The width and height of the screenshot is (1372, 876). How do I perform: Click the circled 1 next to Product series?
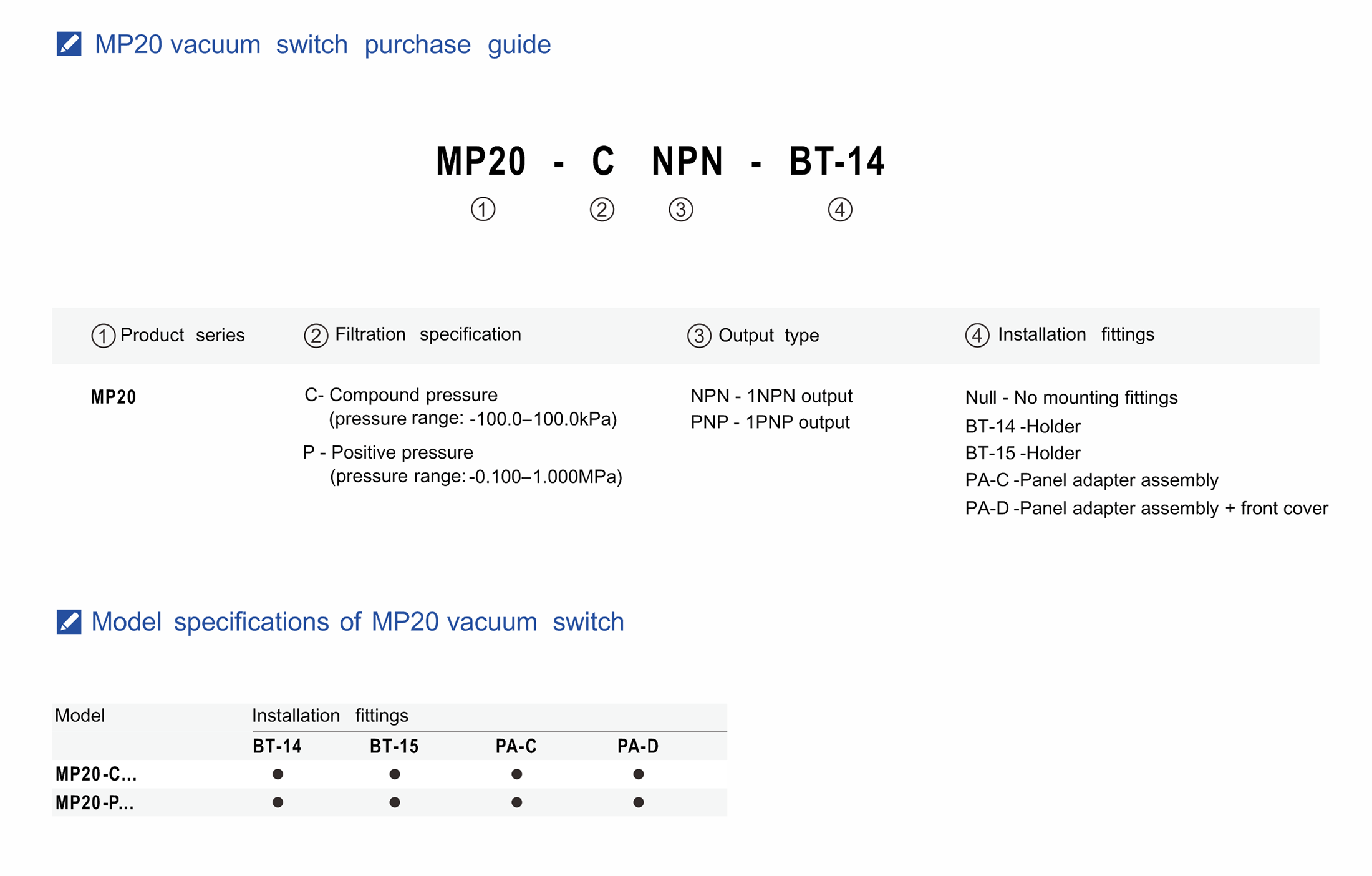click(103, 335)
